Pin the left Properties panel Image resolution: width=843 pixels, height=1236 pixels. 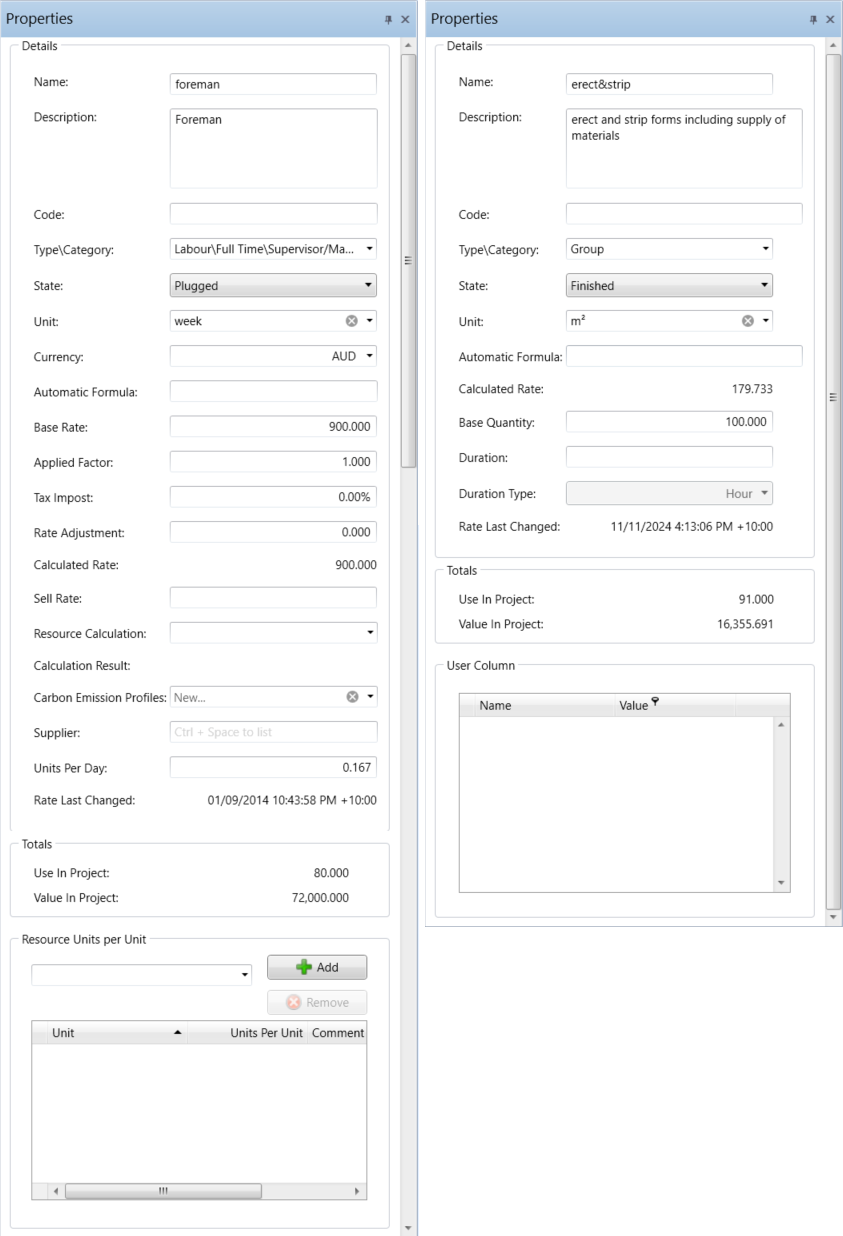(x=391, y=20)
